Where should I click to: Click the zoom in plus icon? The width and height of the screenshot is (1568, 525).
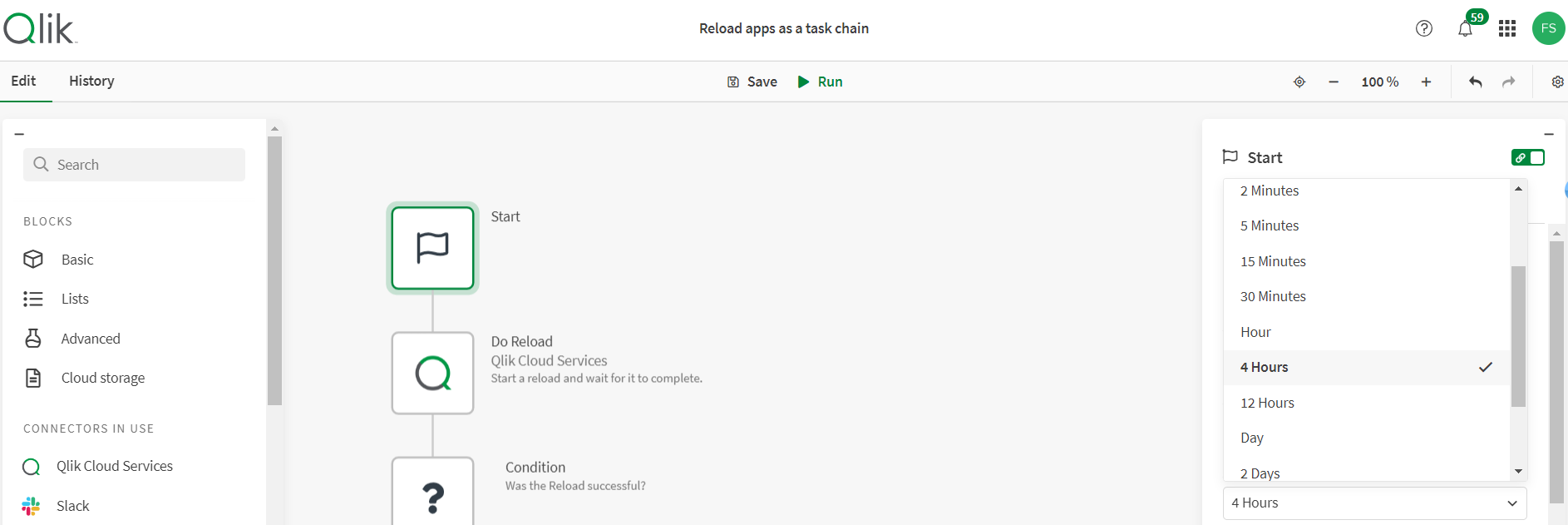pyautogui.click(x=1426, y=82)
